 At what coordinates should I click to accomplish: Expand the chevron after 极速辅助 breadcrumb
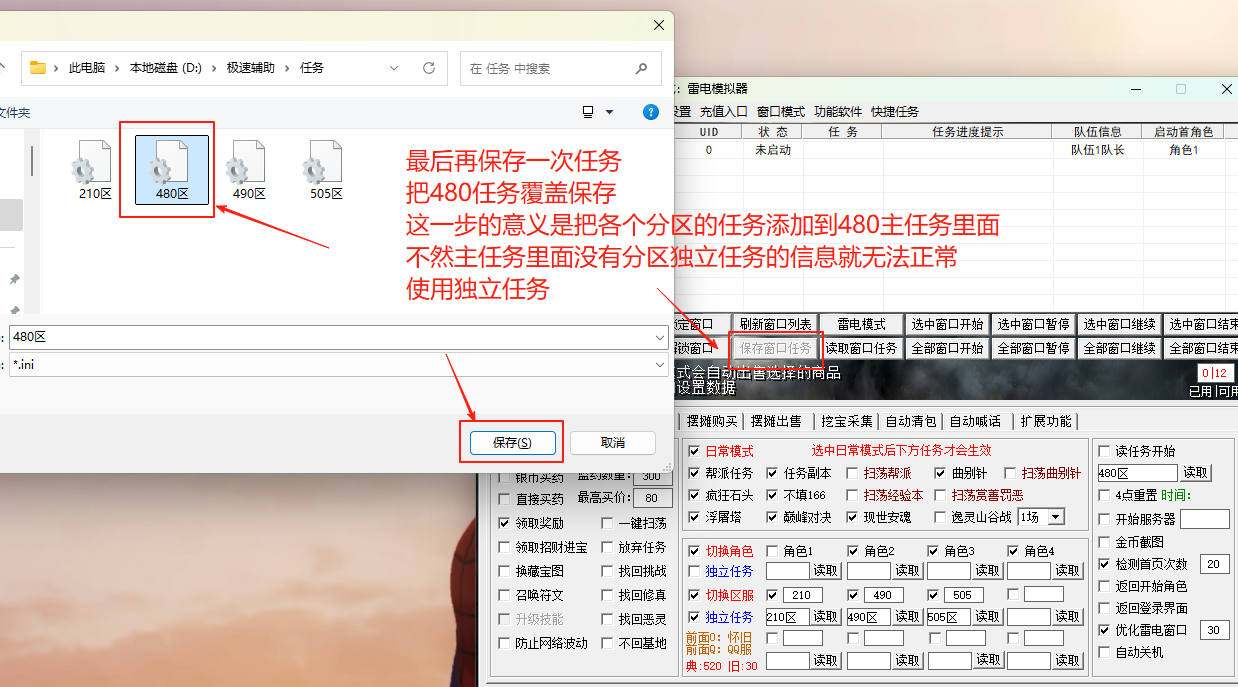coord(287,68)
